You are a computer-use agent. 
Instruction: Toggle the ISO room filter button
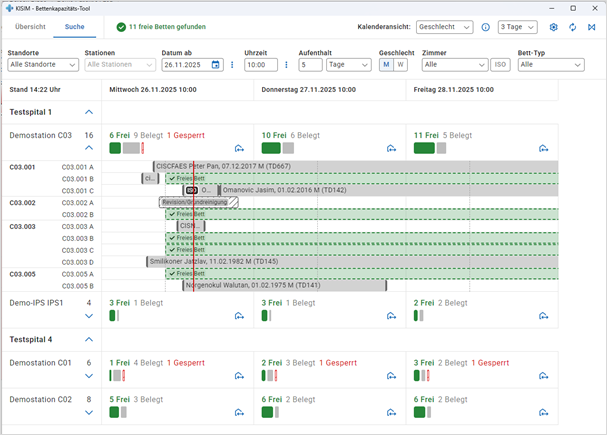(500, 65)
